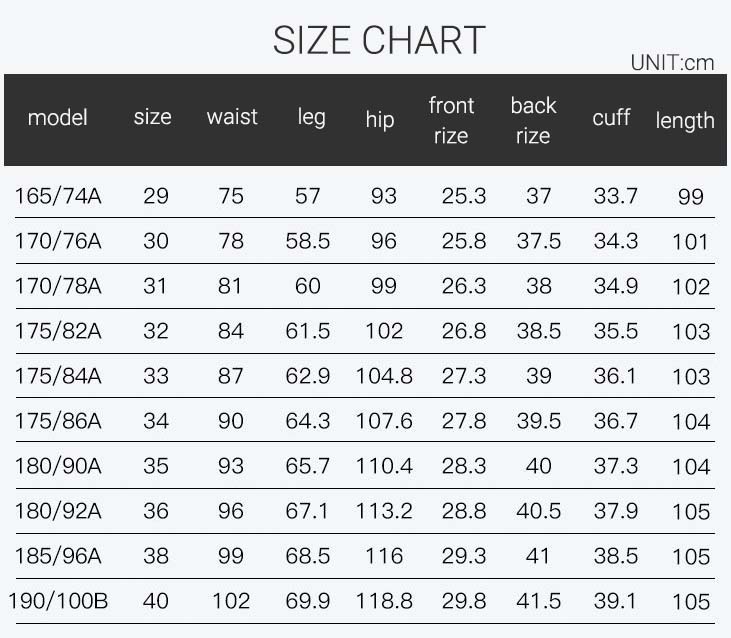
Task: Click the waist column header
Action: [x=232, y=117]
